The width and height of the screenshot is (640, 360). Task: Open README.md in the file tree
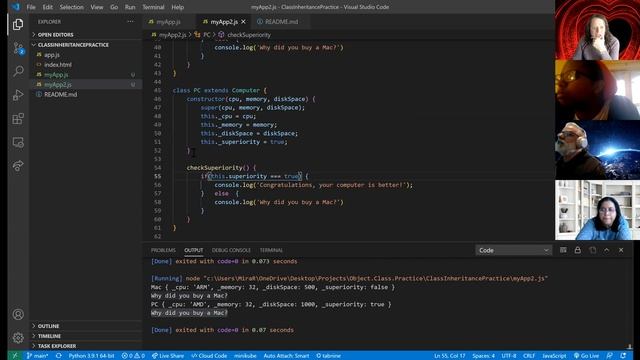[60, 94]
